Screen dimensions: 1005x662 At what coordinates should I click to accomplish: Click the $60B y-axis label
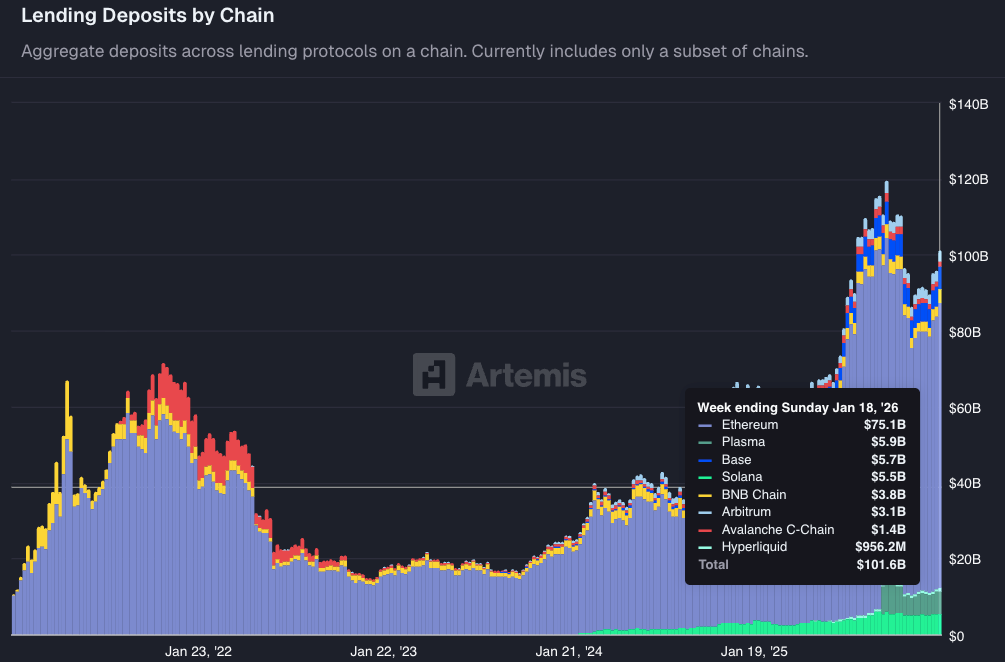(x=965, y=408)
